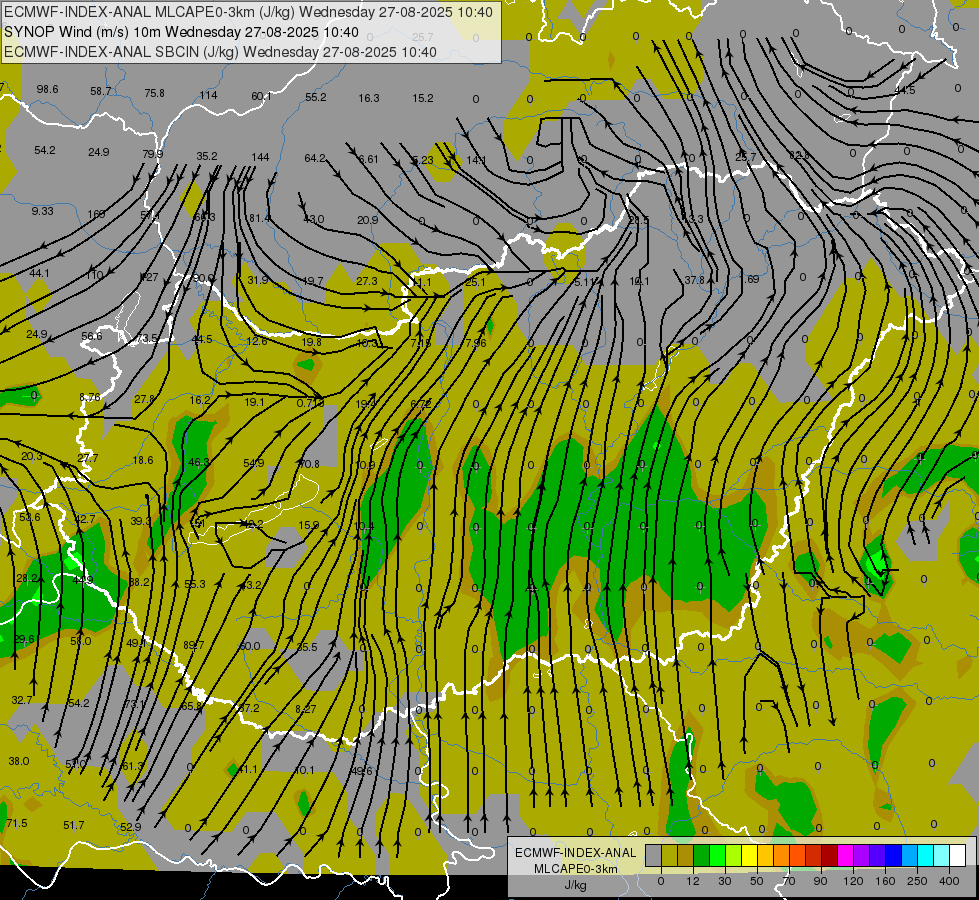Click the SYNOP Wind 10m title line
This screenshot has height=900, width=979.
181,32
